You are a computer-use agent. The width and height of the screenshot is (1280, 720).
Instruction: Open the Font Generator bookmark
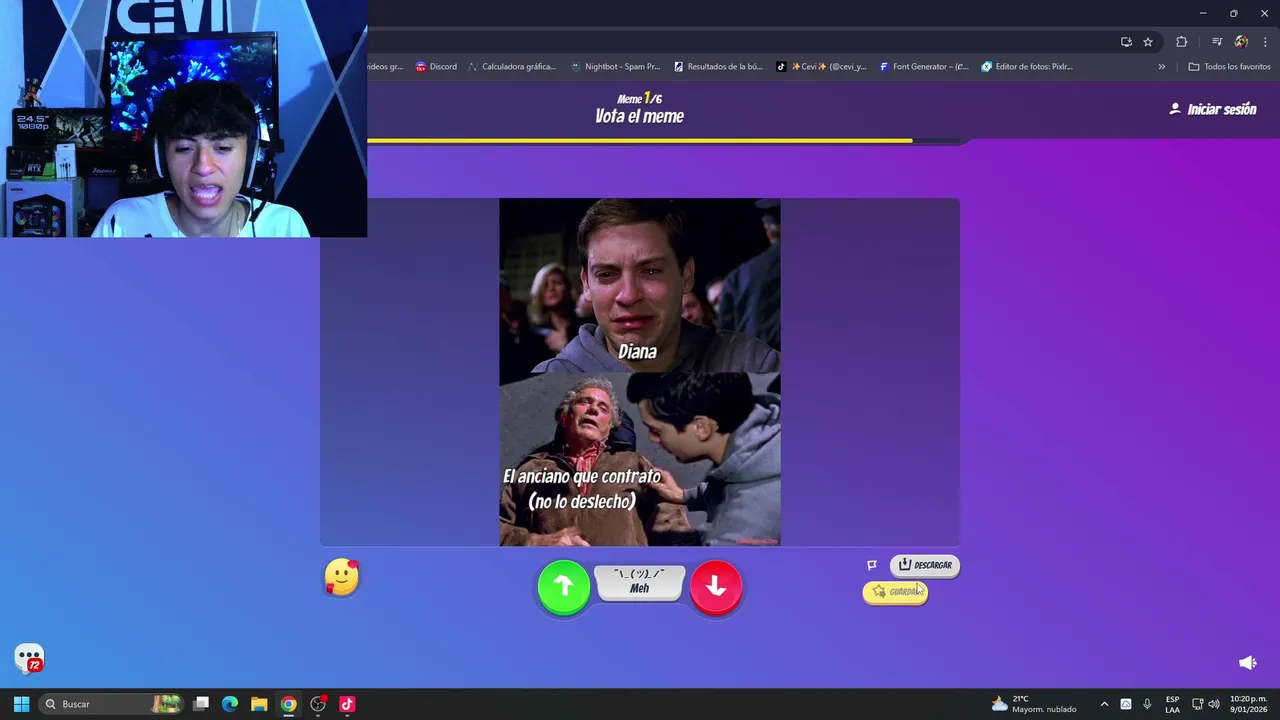click(924, 67)
